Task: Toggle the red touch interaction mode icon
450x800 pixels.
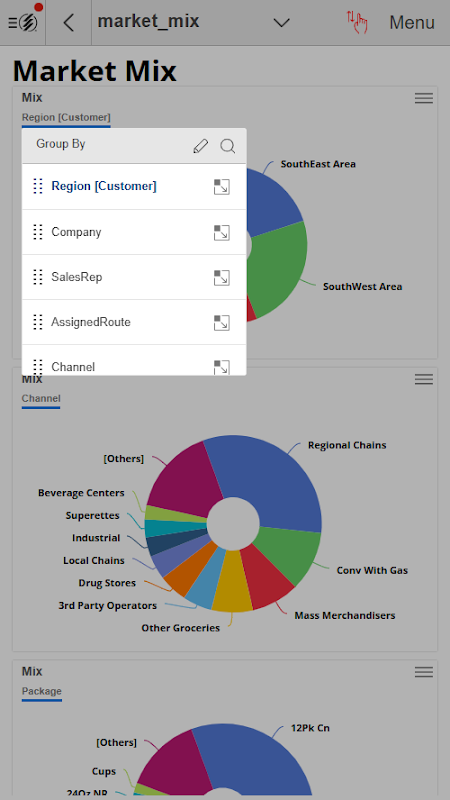Action: point(357,22)
